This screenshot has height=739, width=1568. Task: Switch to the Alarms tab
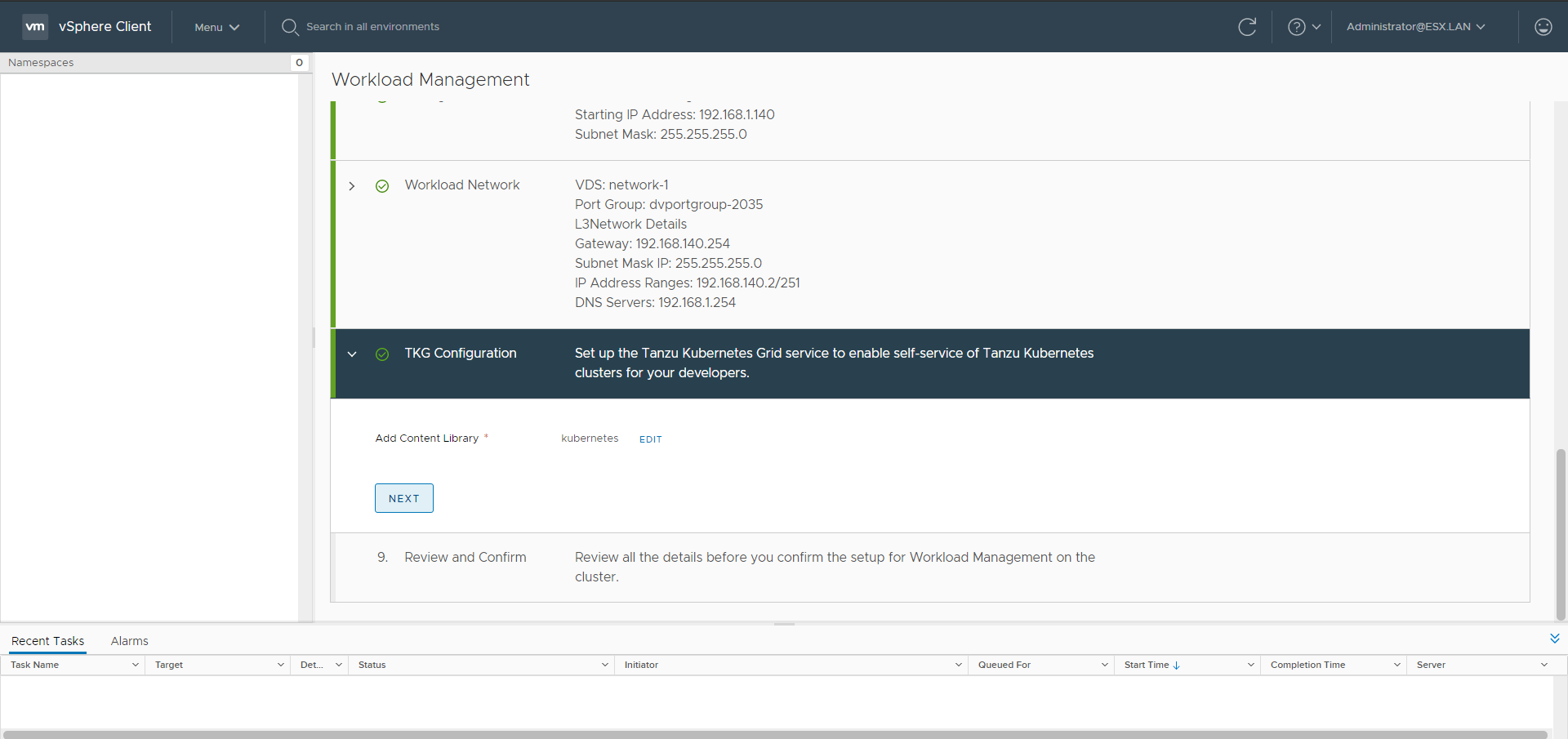pos(129,641)
